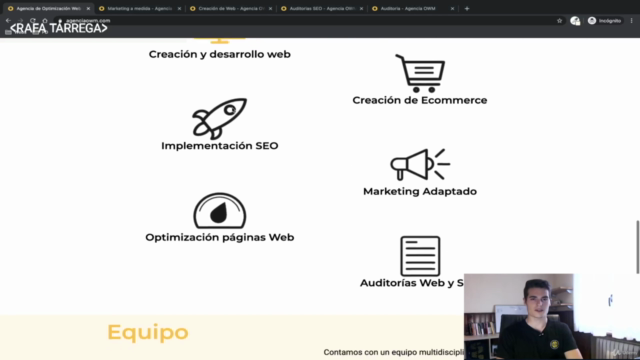Open the Marketing Adaptado link
The height and width of the screenshot is (360, 640).
[x=420, y=191]
